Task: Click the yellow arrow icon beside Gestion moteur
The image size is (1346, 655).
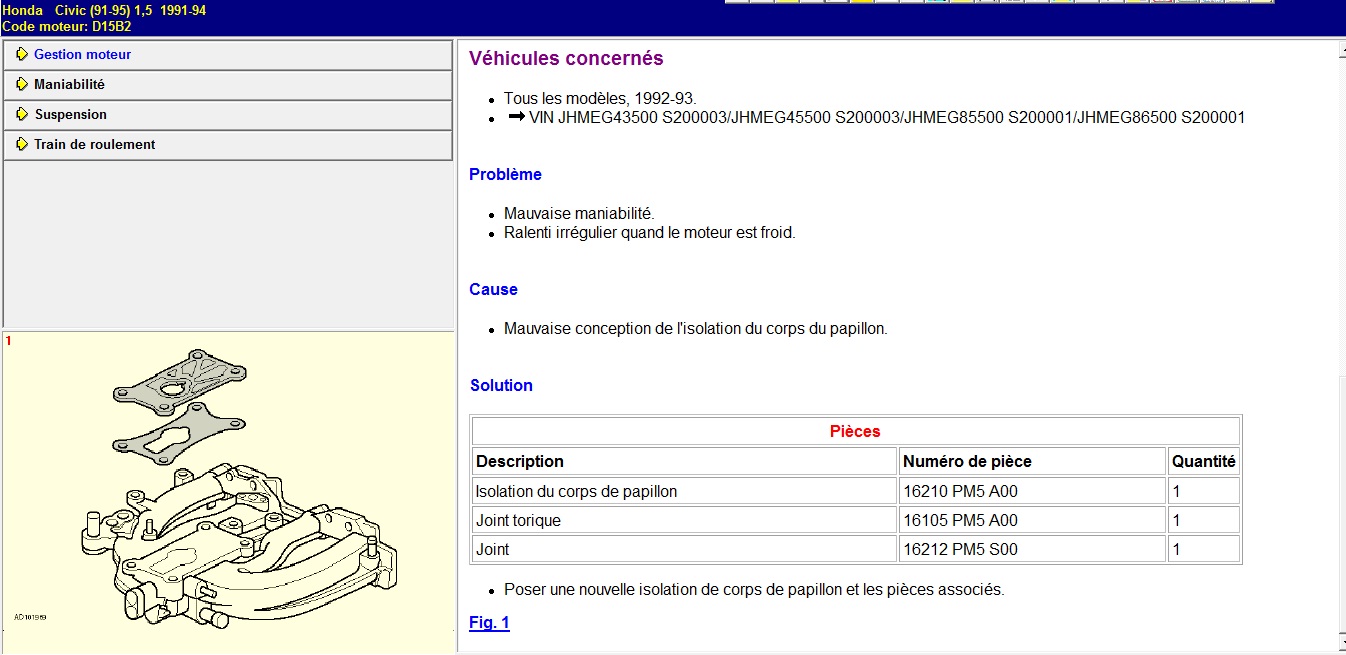Action: pos(22,55)
